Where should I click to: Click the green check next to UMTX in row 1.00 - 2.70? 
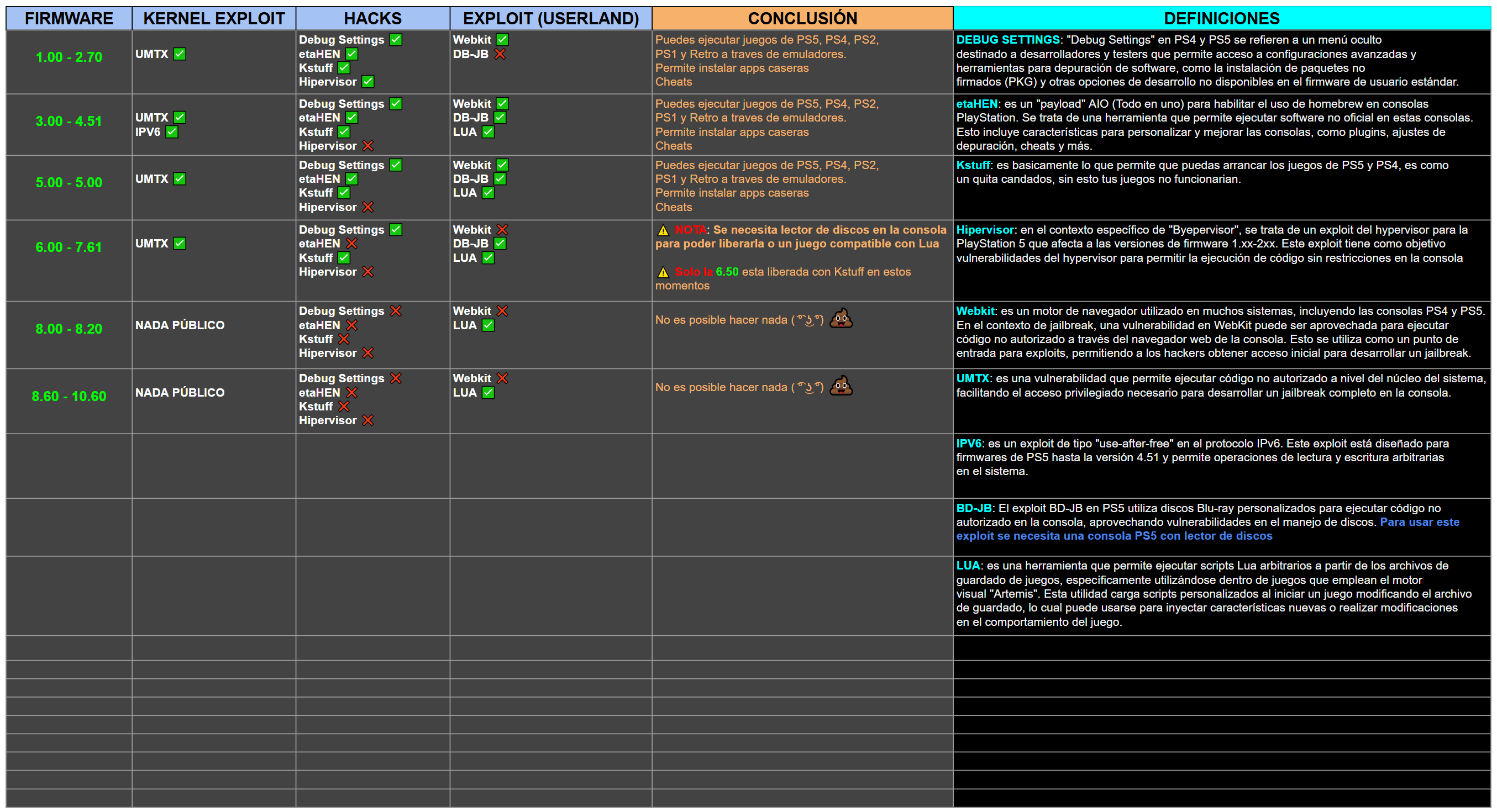[180, 54]
